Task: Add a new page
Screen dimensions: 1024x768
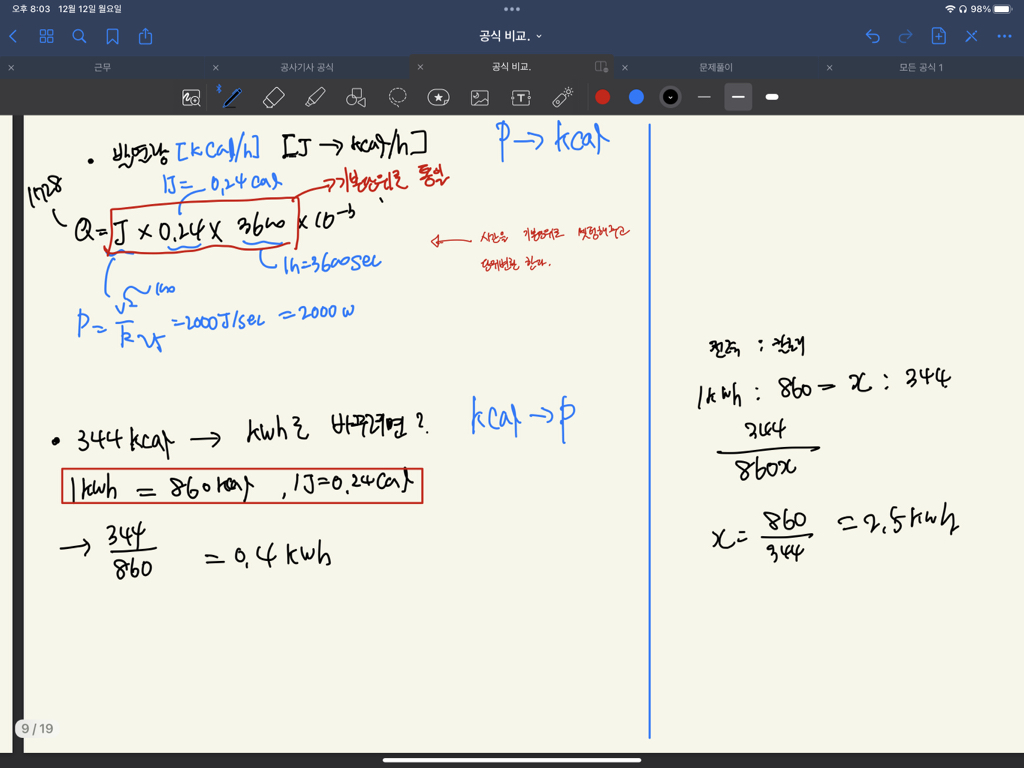Action: pos(938,36)
